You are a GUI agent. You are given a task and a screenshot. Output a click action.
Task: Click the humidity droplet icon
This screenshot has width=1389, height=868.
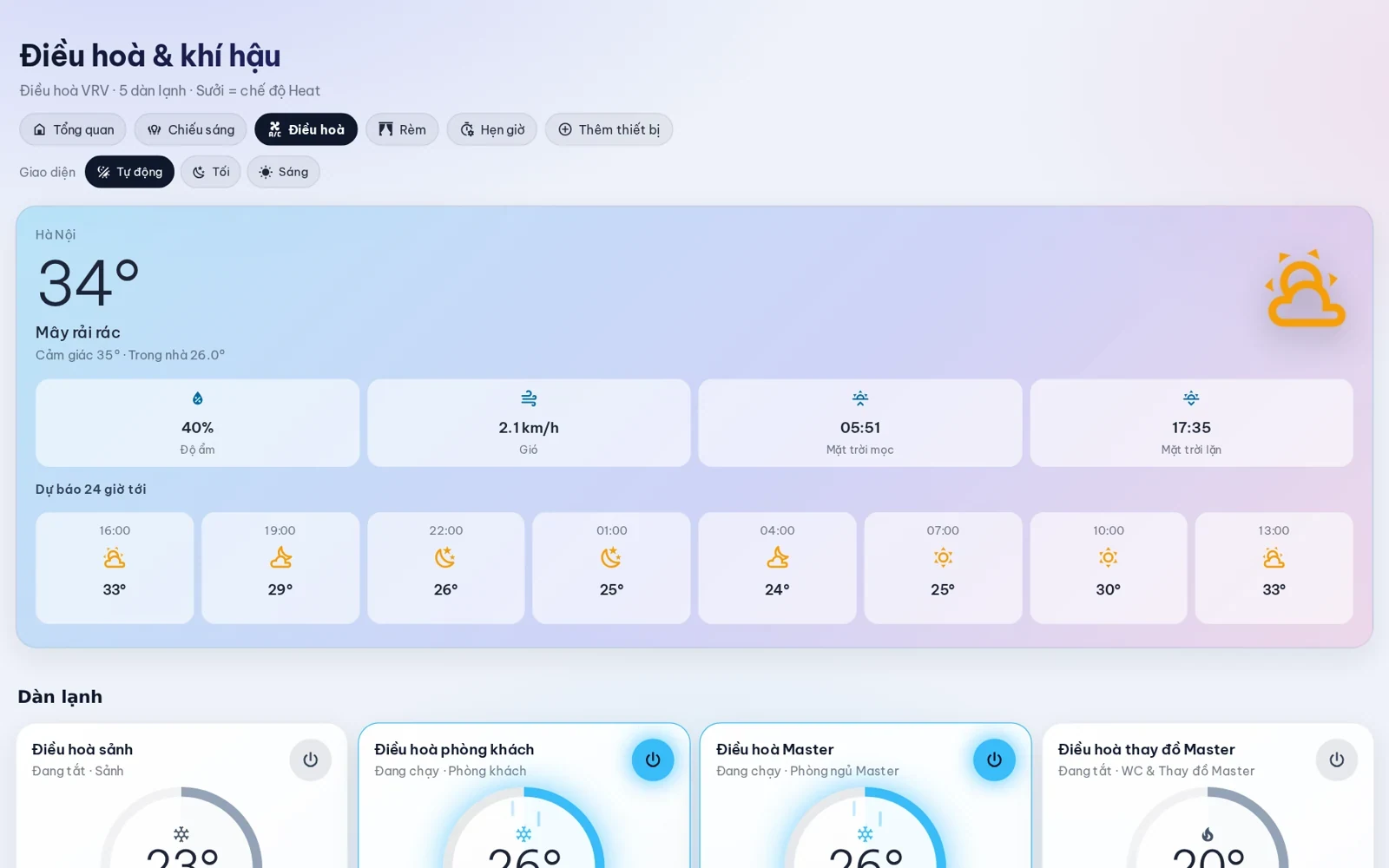click(x=198, y=398)
